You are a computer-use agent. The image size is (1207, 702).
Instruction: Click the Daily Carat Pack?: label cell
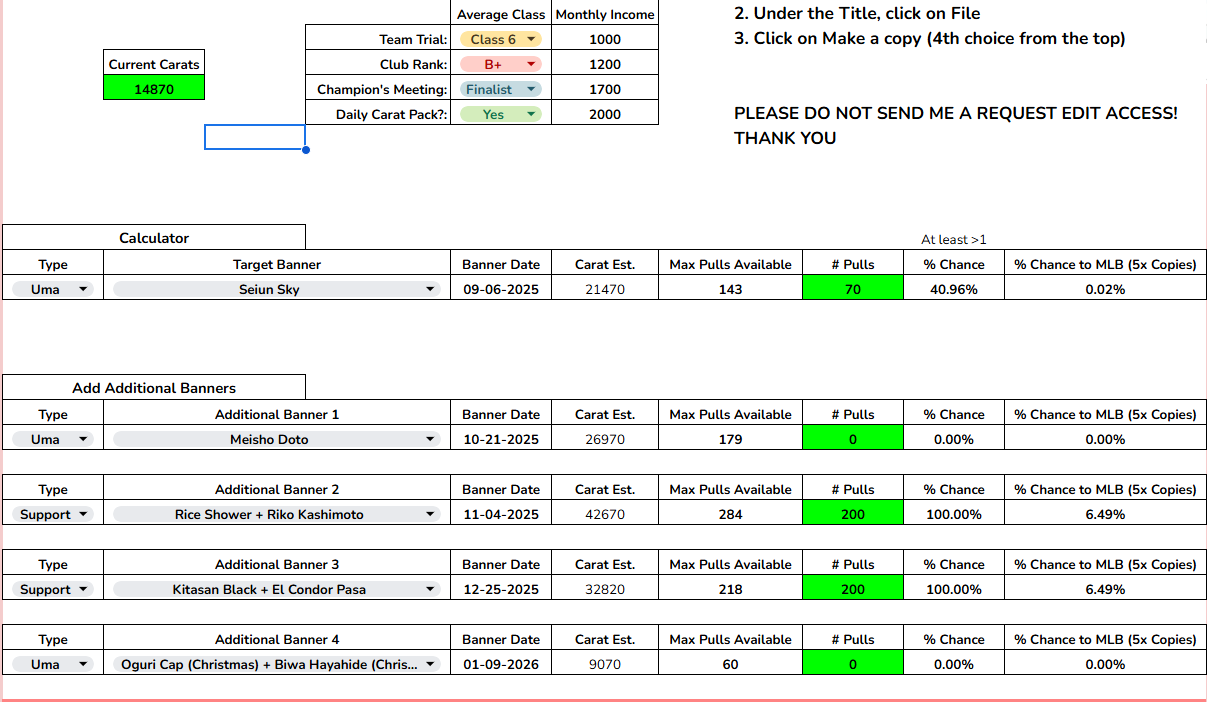(378, 114)
